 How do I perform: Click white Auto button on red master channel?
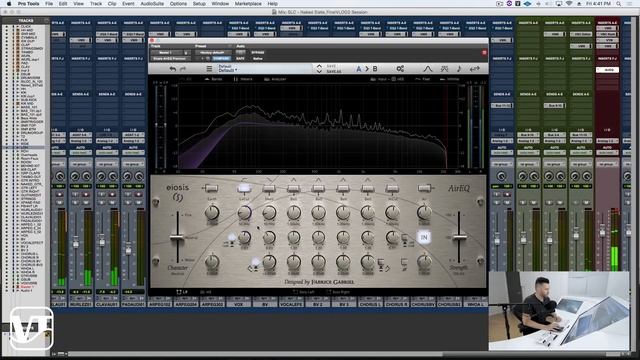[607, 70]
